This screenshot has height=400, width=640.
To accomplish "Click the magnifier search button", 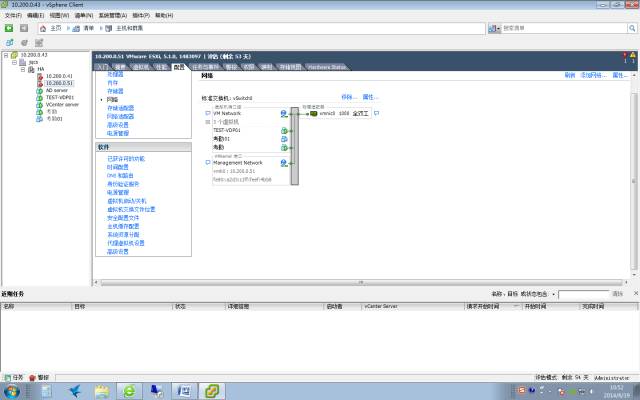I will 632,28.
